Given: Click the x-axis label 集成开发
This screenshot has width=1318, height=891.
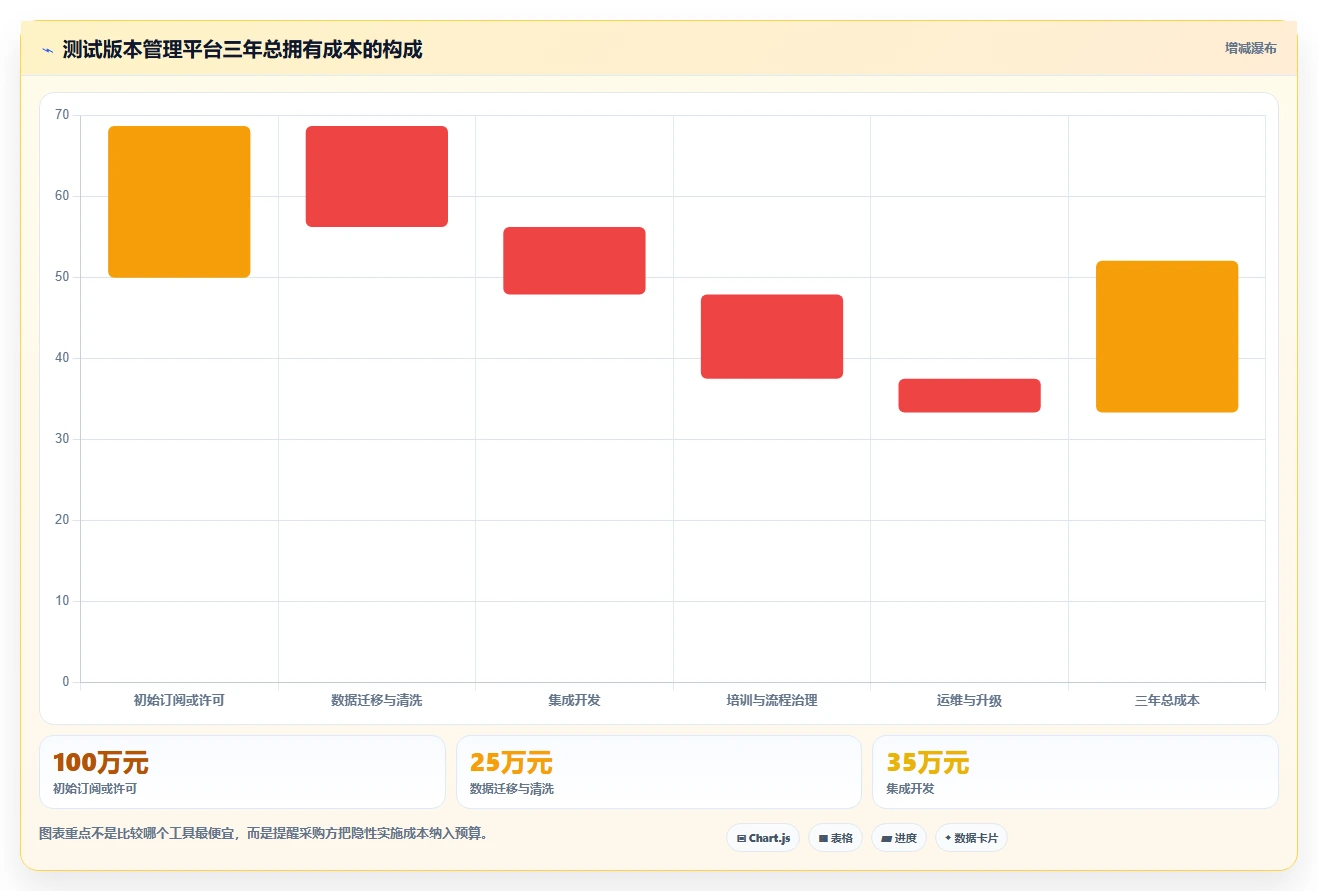Looking at the screenshot, I should click(x=574, y=700).
